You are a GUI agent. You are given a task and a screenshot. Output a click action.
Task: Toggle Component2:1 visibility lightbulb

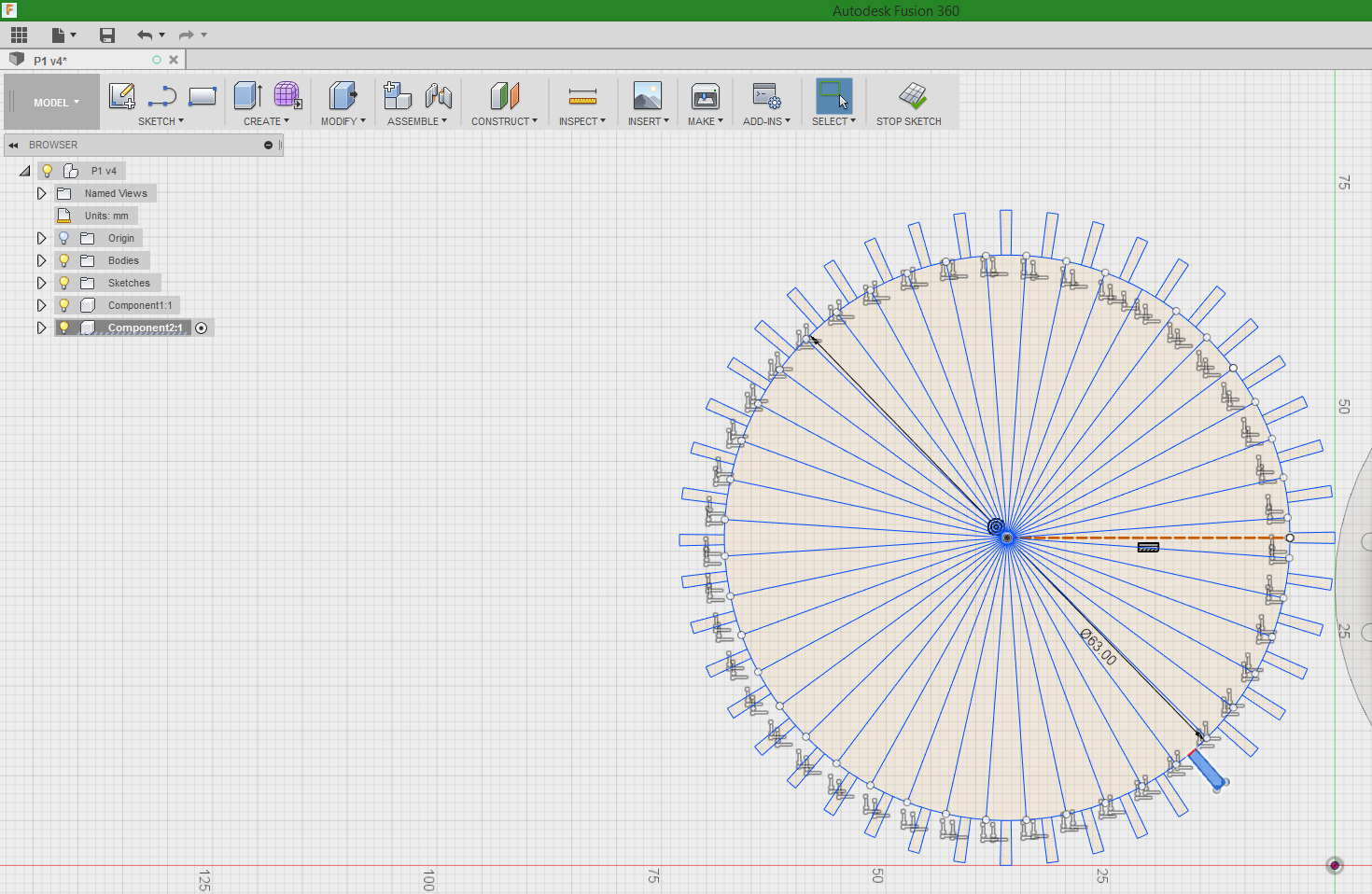[63, 328]
